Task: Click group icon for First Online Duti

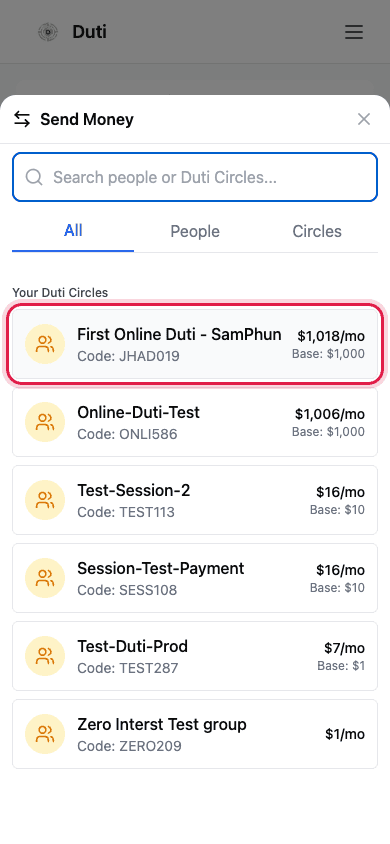Action: pos(45,344)
